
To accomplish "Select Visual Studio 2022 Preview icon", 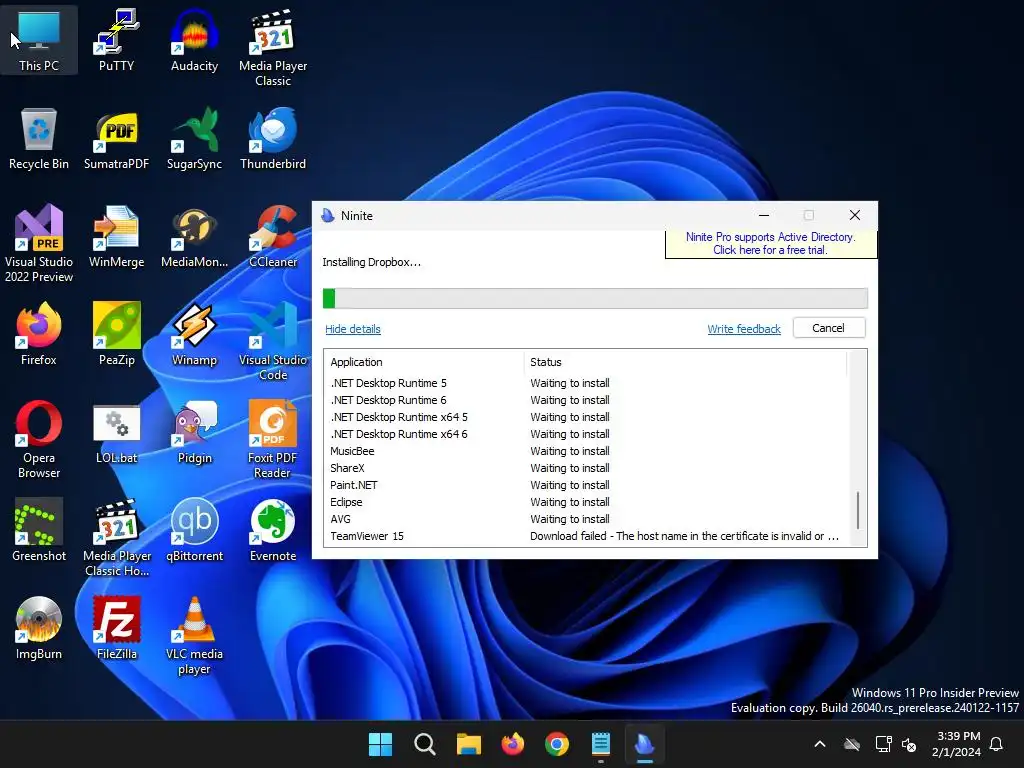I will 39,243.
